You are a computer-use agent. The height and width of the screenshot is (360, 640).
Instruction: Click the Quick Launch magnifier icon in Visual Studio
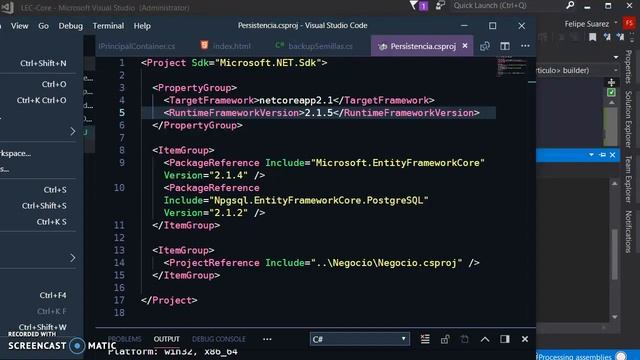(570, 5)
